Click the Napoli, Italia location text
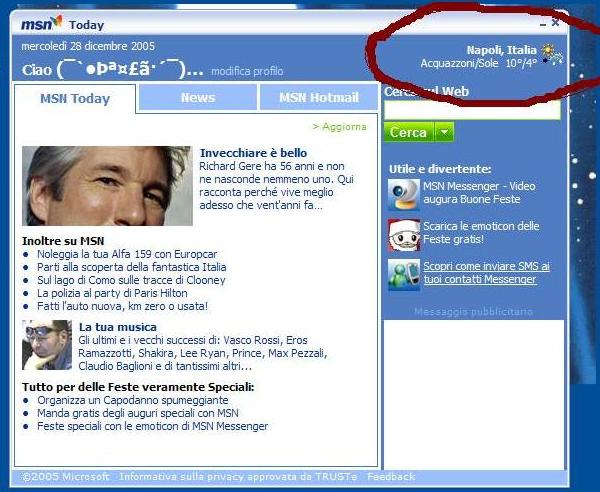The width and height of the screenshot is (600, 492). [x=501, y=50]
